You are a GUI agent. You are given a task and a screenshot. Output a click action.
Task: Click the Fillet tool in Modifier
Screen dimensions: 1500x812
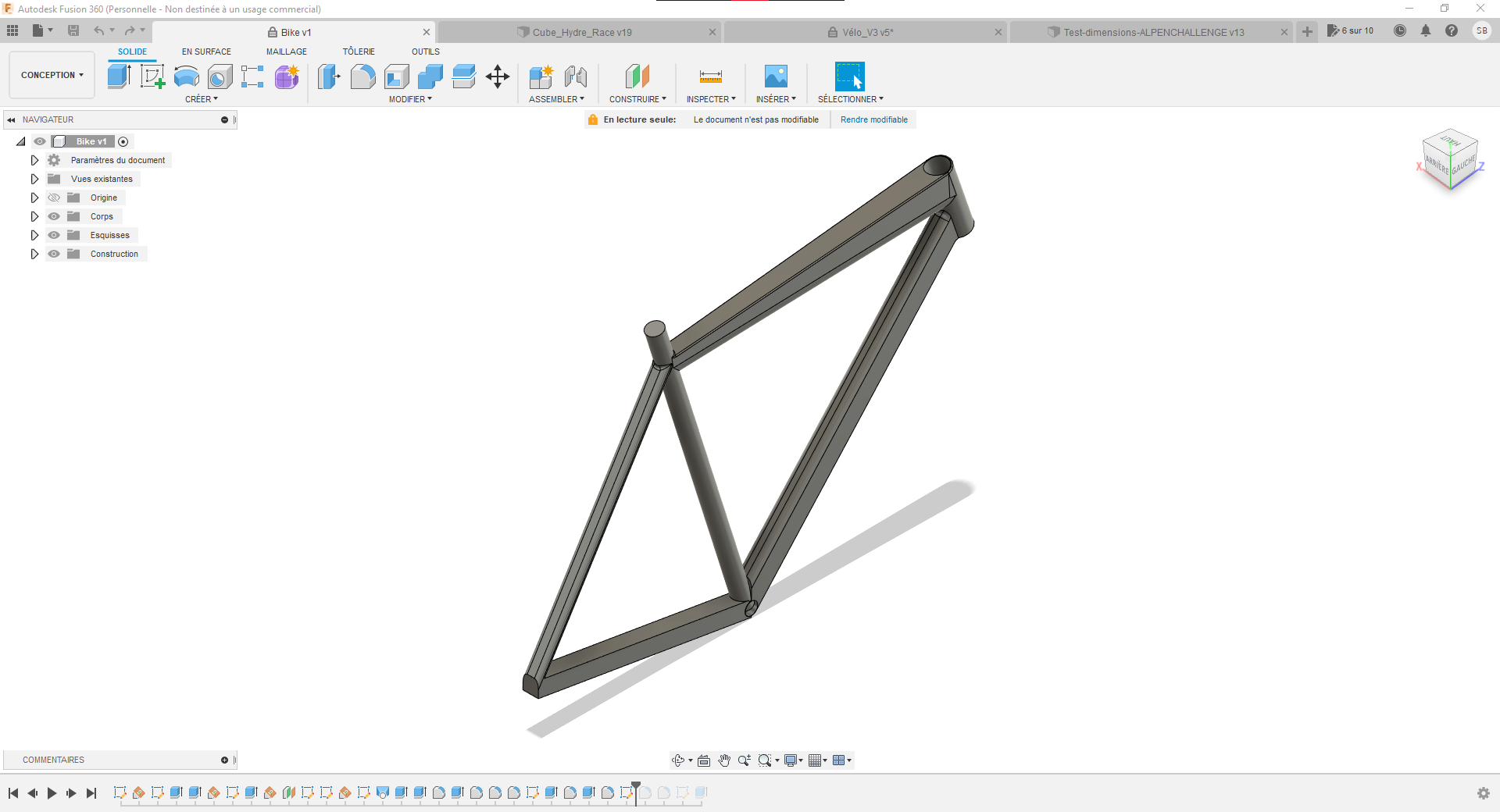click(362, 77)
